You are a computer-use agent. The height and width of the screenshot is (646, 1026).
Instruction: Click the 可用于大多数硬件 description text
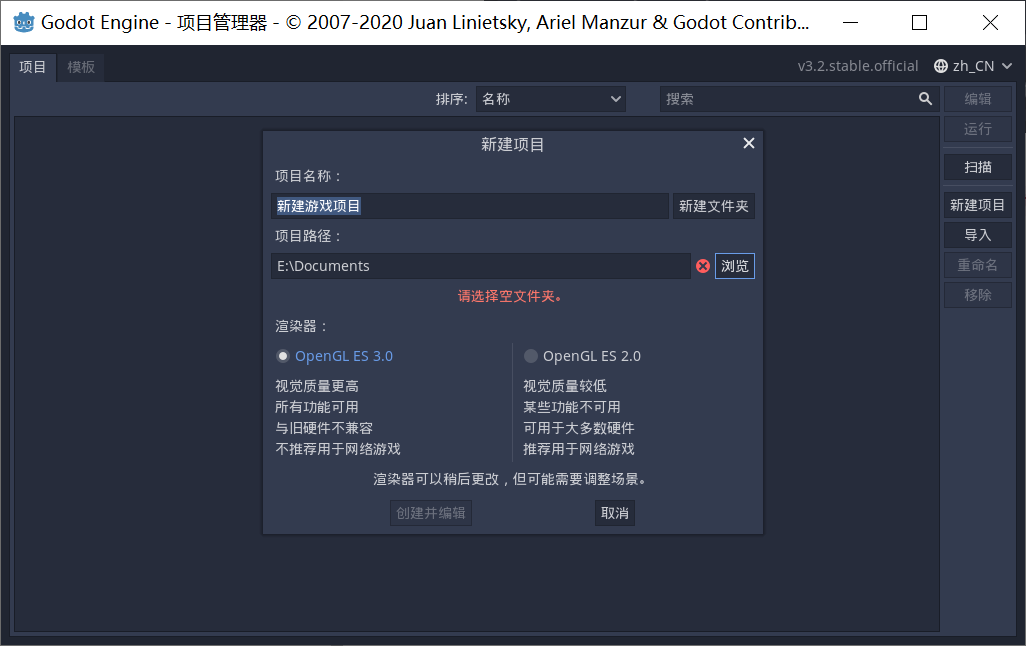click(x=578, y=428)
